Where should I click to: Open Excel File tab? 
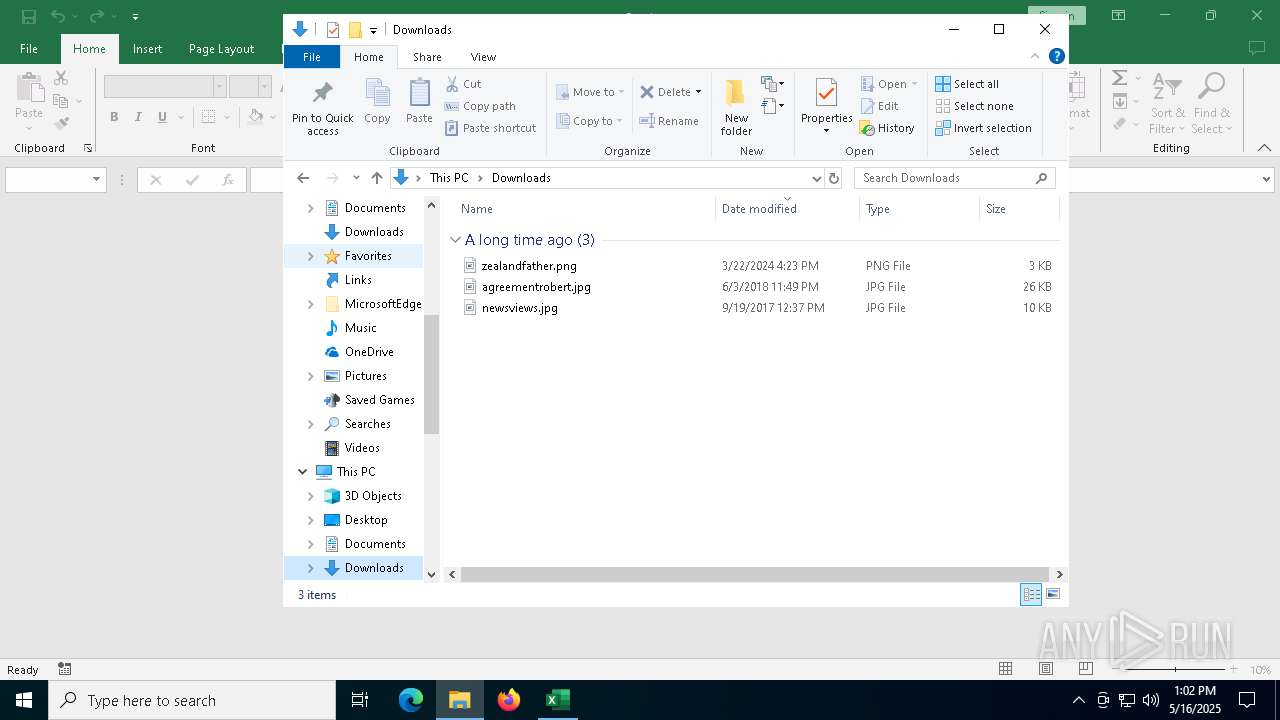29,49
